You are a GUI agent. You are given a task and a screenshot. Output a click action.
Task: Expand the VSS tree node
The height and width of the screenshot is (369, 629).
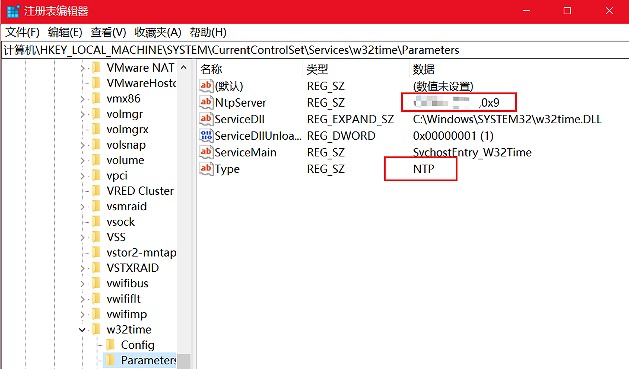coord(82,237)
